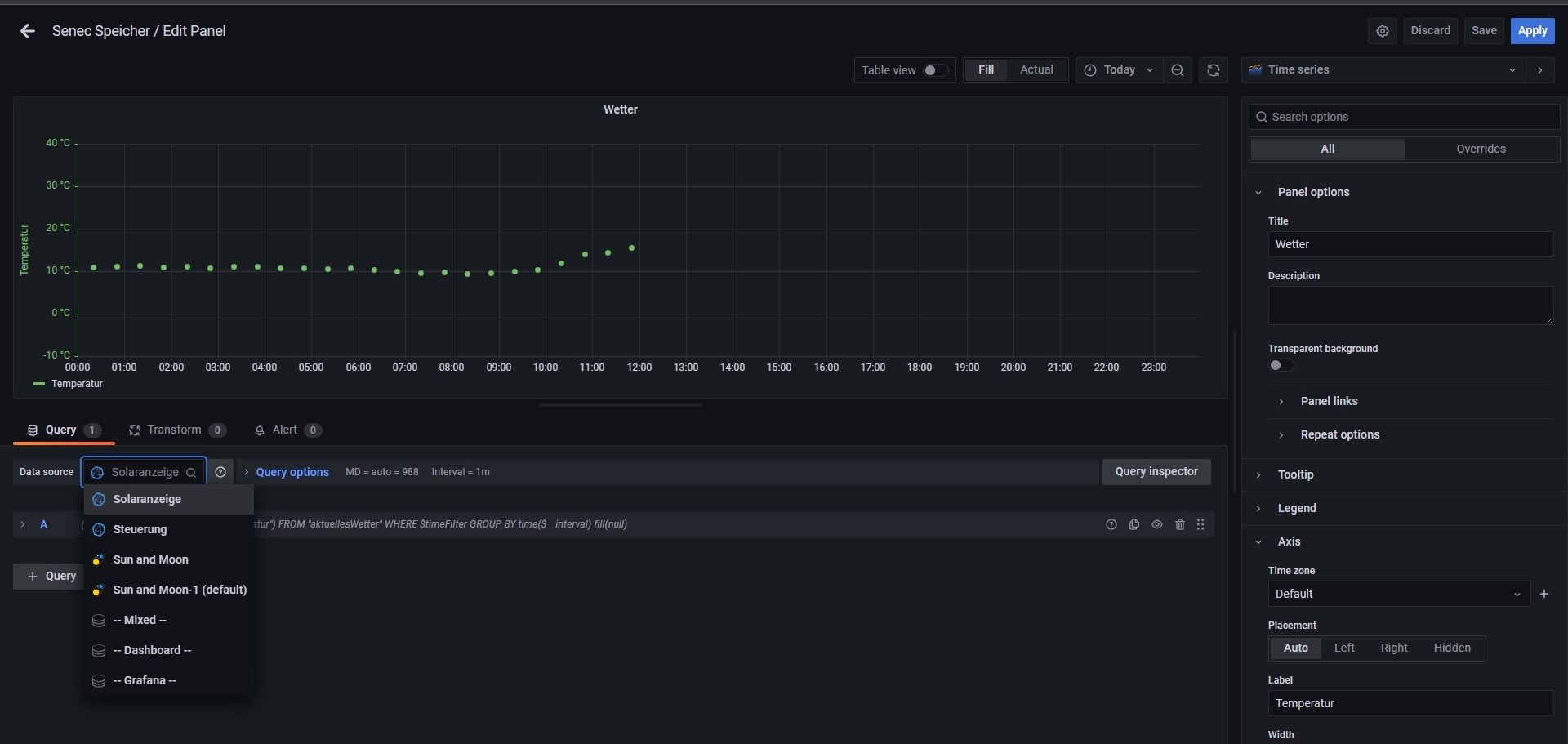Expand the Tooltip options section
1568x744 pixels.
tap(1295, 474)
